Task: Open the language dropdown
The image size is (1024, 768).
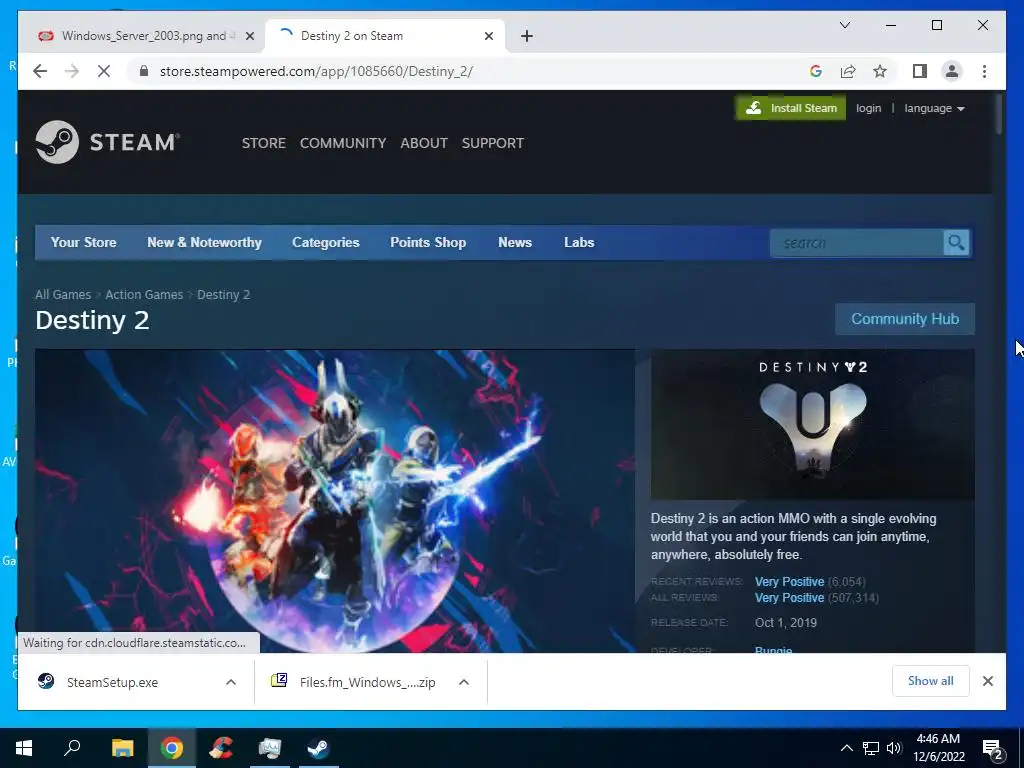Action: 934,108
